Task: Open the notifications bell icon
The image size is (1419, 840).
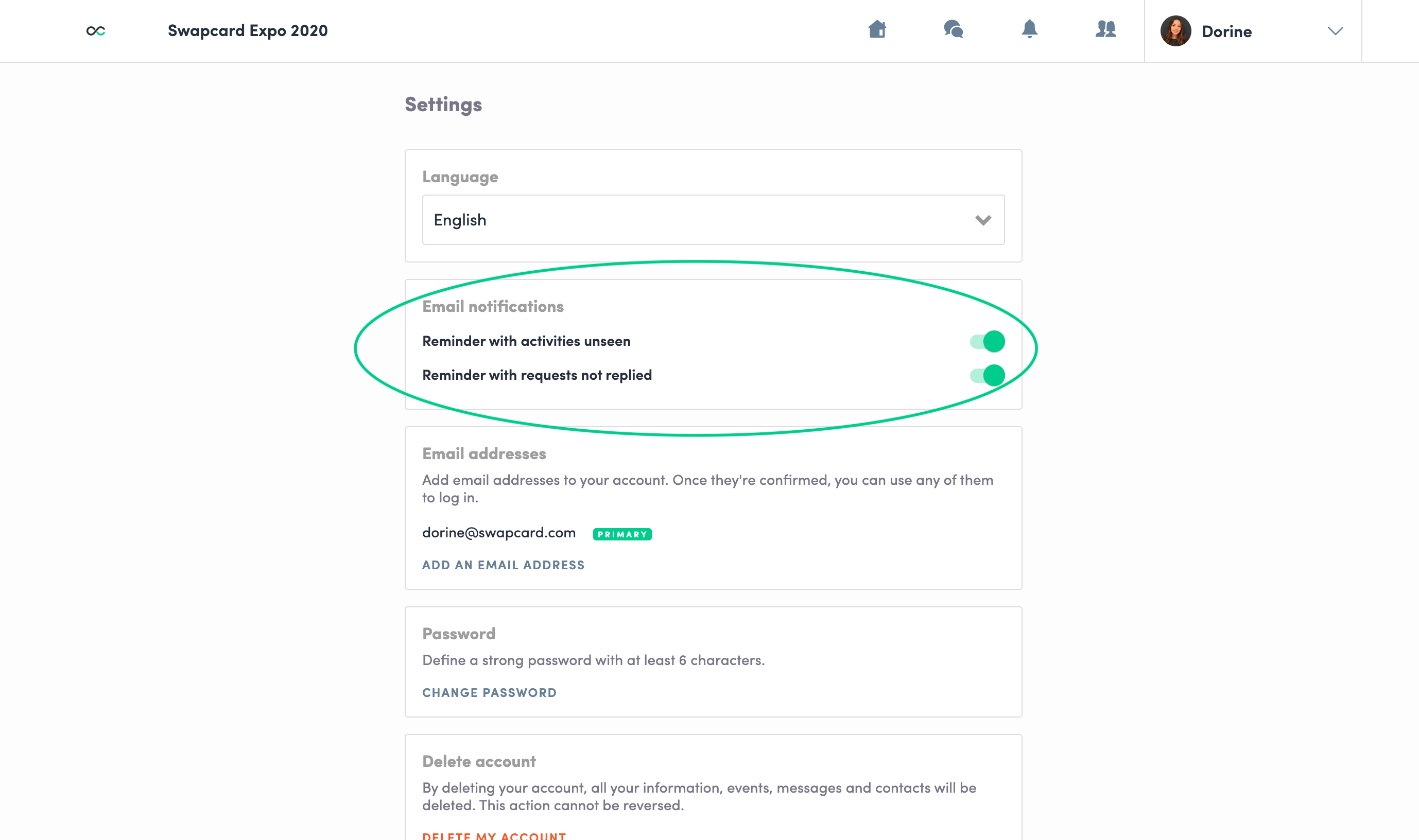Action: pos(1029,29)
